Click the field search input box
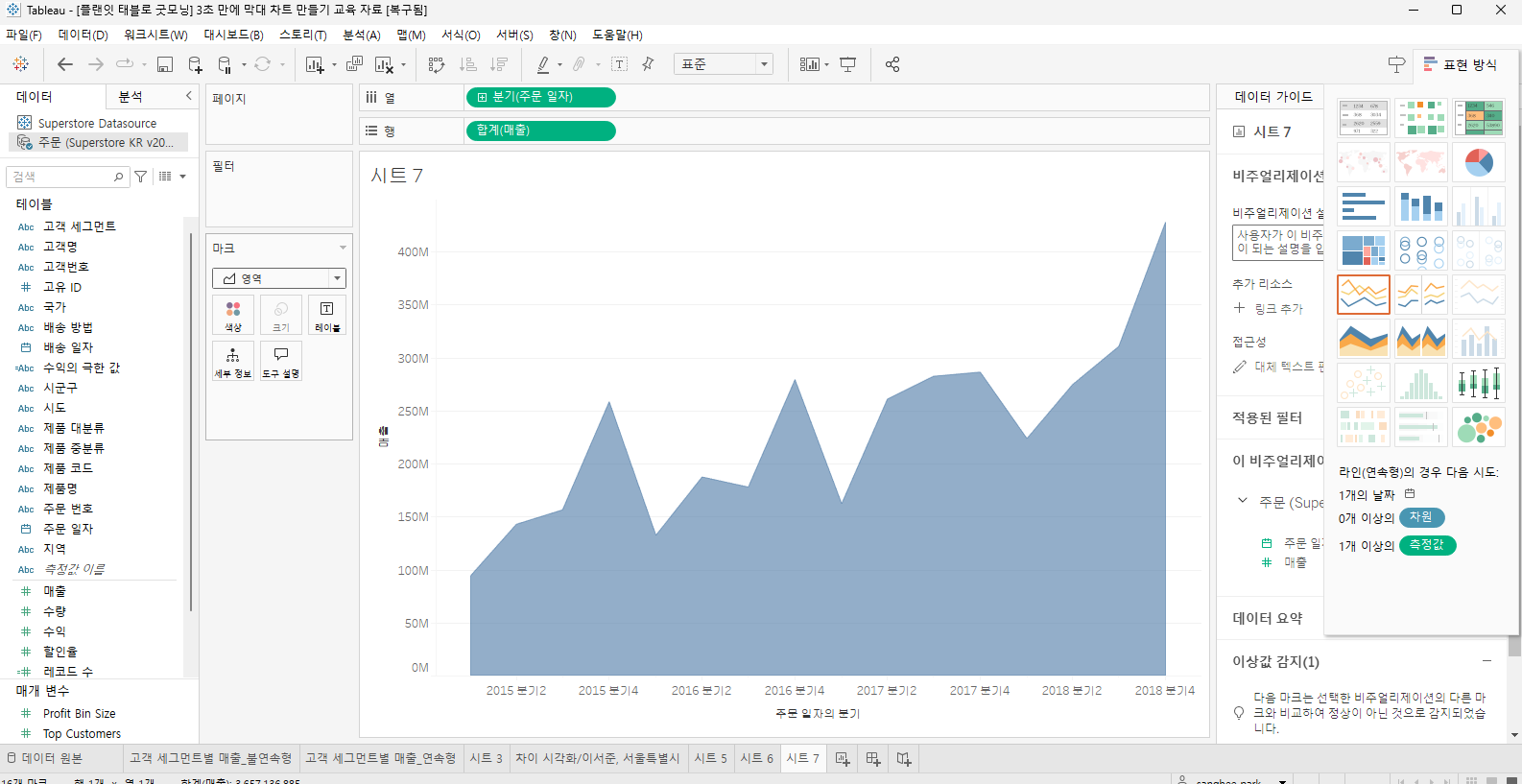 point(68,177)
